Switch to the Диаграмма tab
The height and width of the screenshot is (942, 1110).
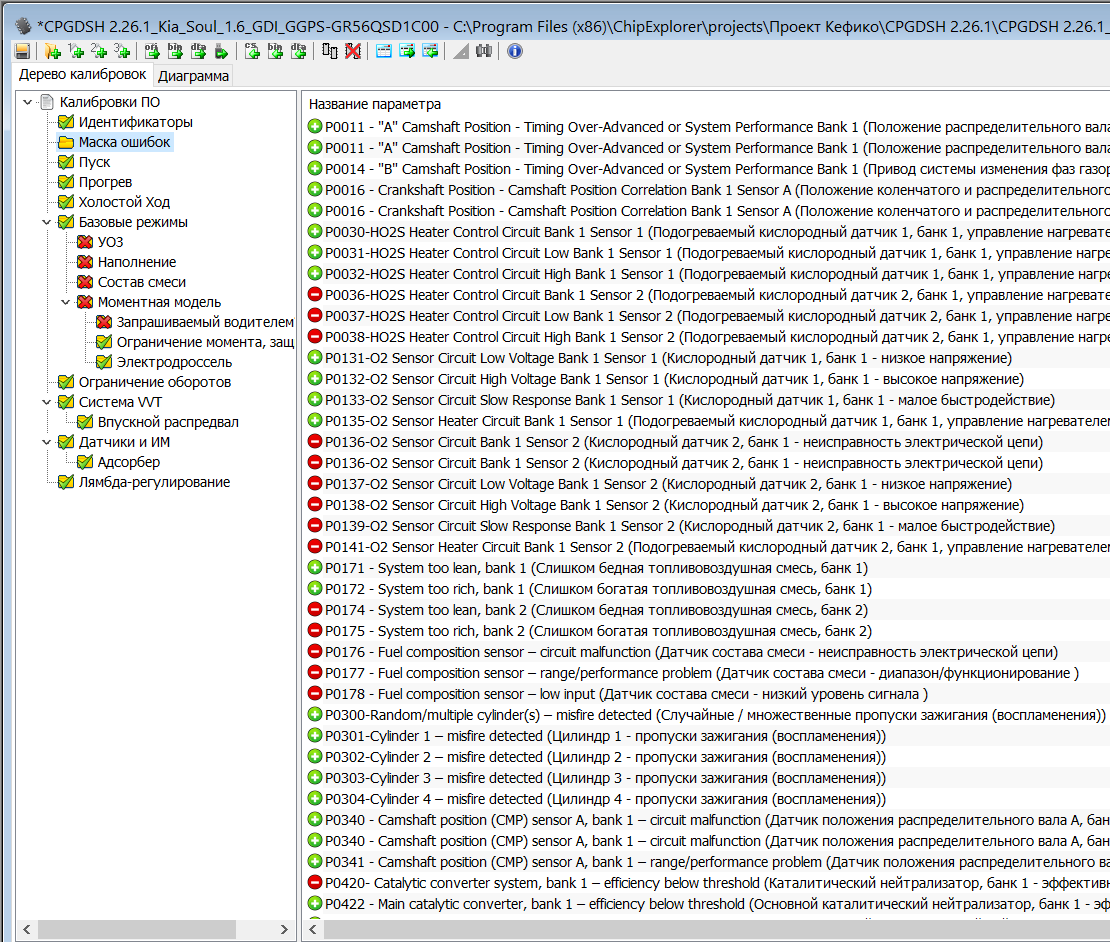point(193,76)
